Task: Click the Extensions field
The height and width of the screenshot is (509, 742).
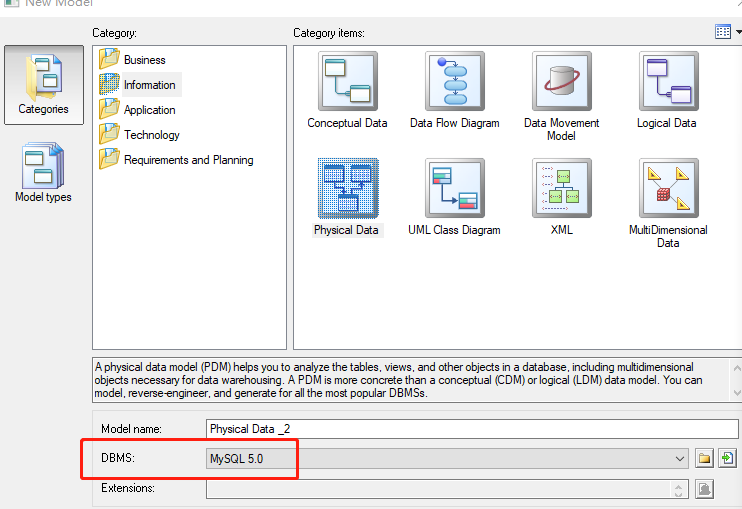Action: coord(447,489)
